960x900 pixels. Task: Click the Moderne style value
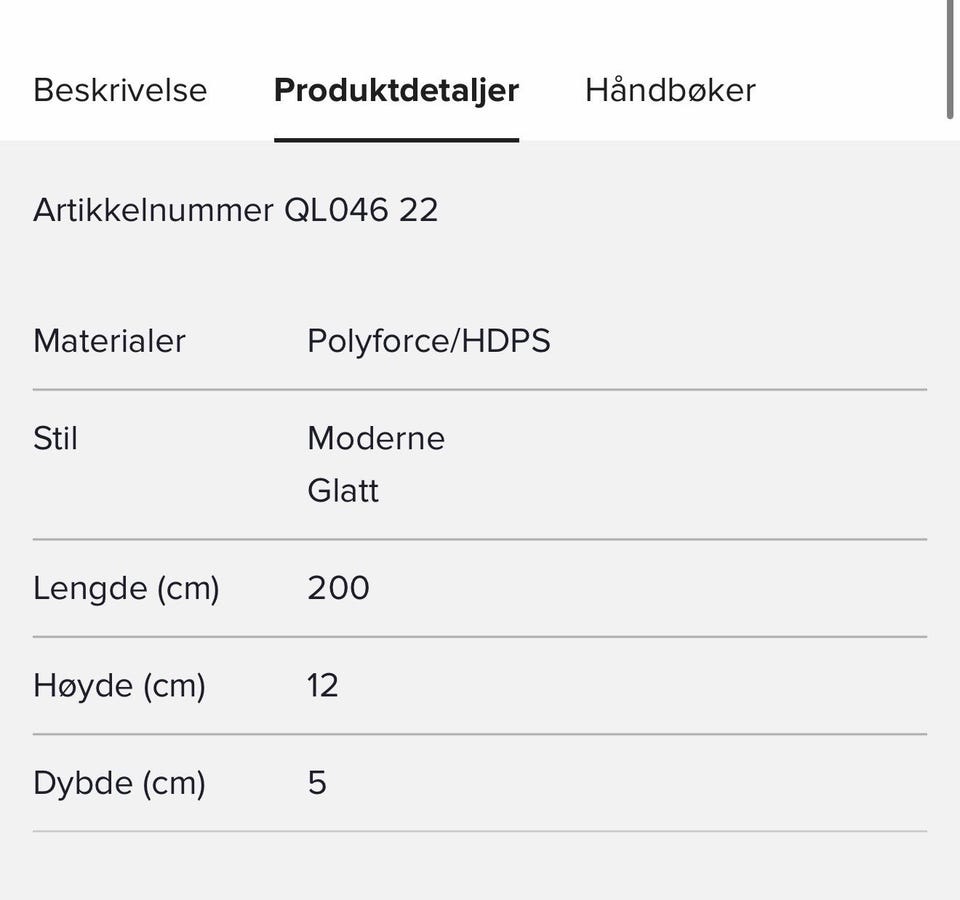click(x=376, y=438)
